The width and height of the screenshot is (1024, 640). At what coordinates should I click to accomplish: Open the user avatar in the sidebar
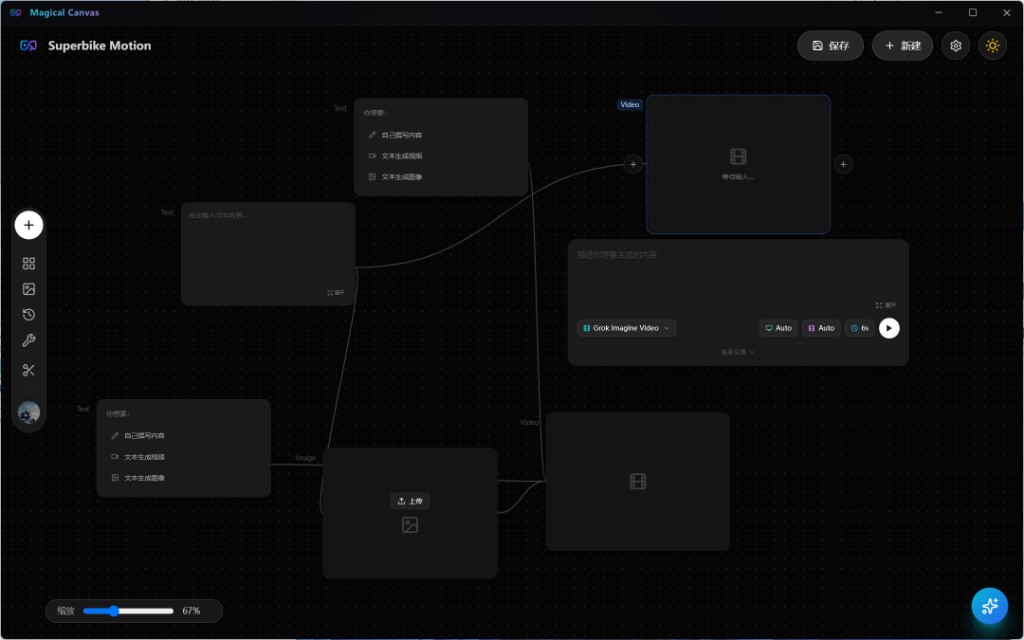(29, 413)
